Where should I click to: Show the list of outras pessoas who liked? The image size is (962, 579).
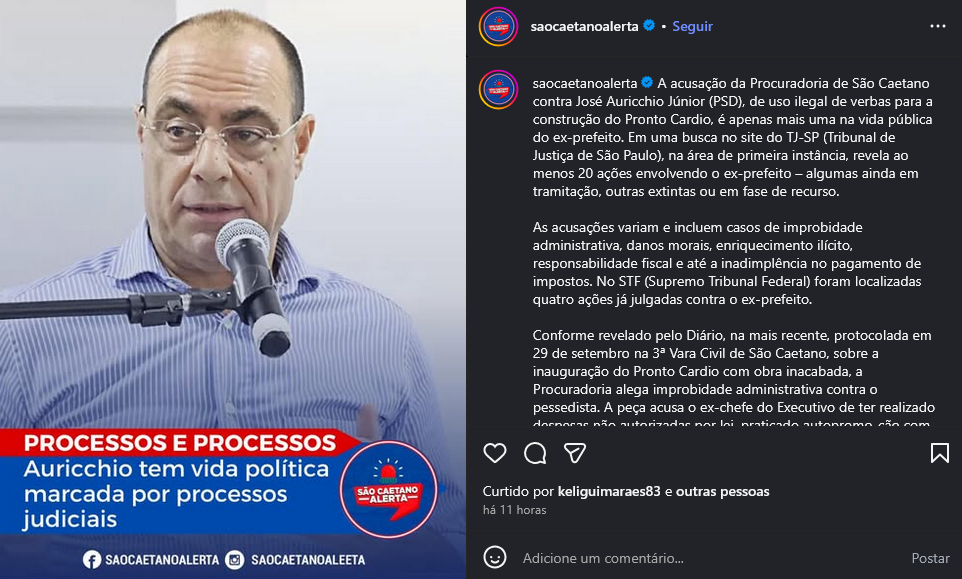(722, 491)
